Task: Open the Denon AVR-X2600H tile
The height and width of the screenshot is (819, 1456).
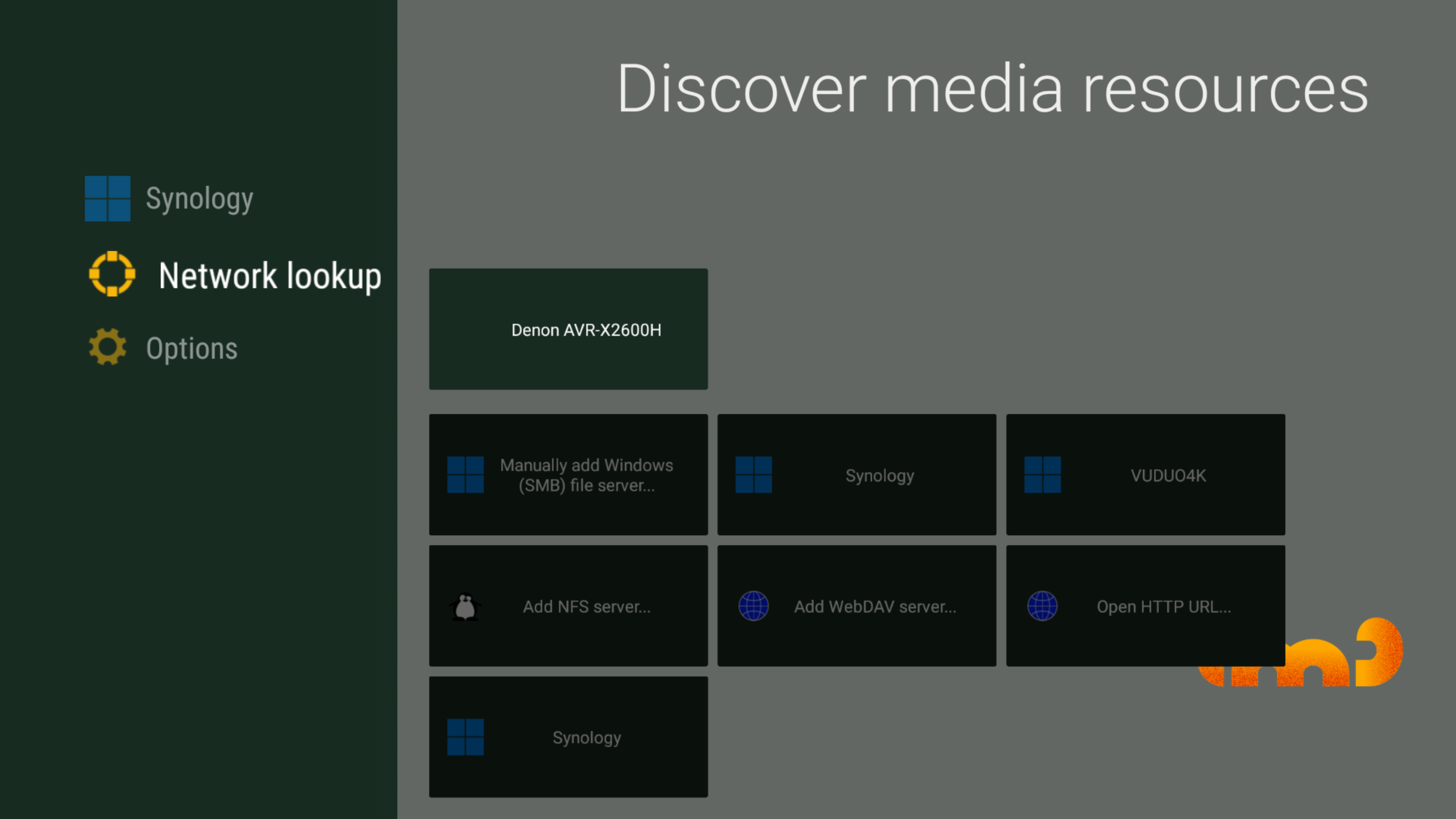Action: pyautogui.click(x=568, y=329)
